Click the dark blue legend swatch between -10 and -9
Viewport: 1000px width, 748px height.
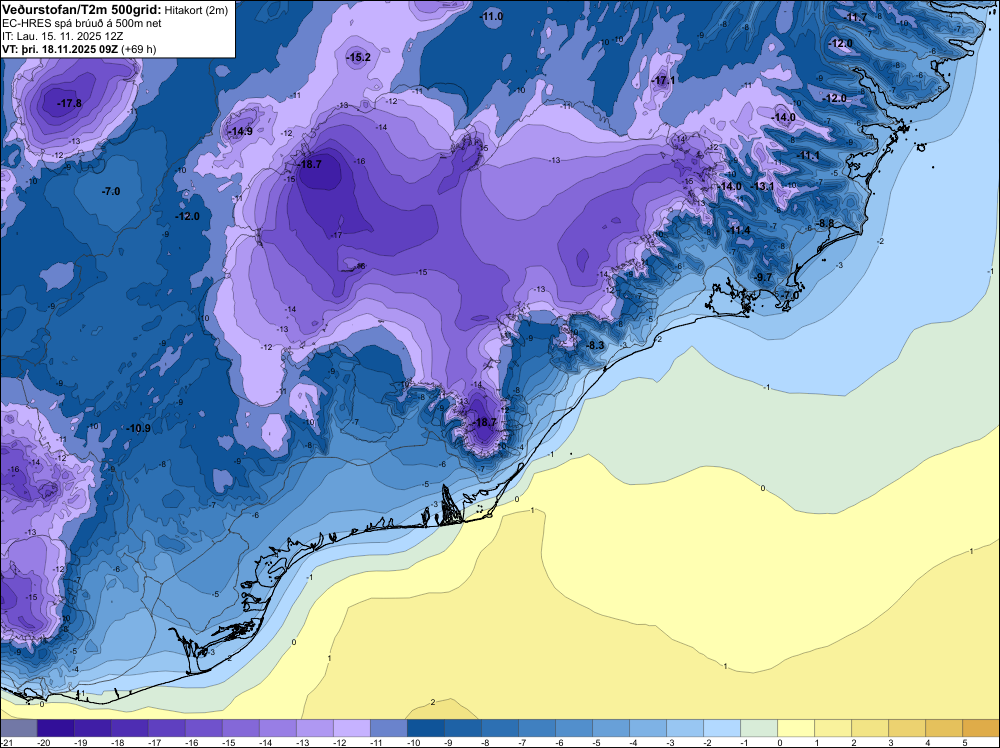pos(425,728)
